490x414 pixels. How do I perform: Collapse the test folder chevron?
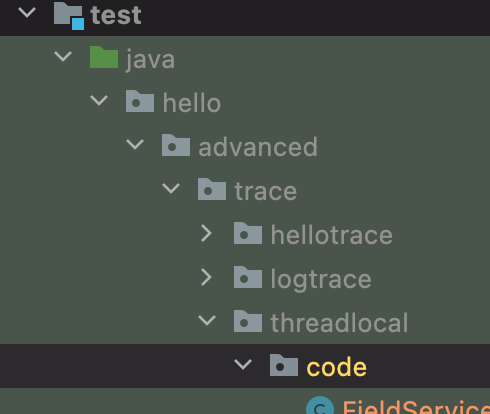27,13
